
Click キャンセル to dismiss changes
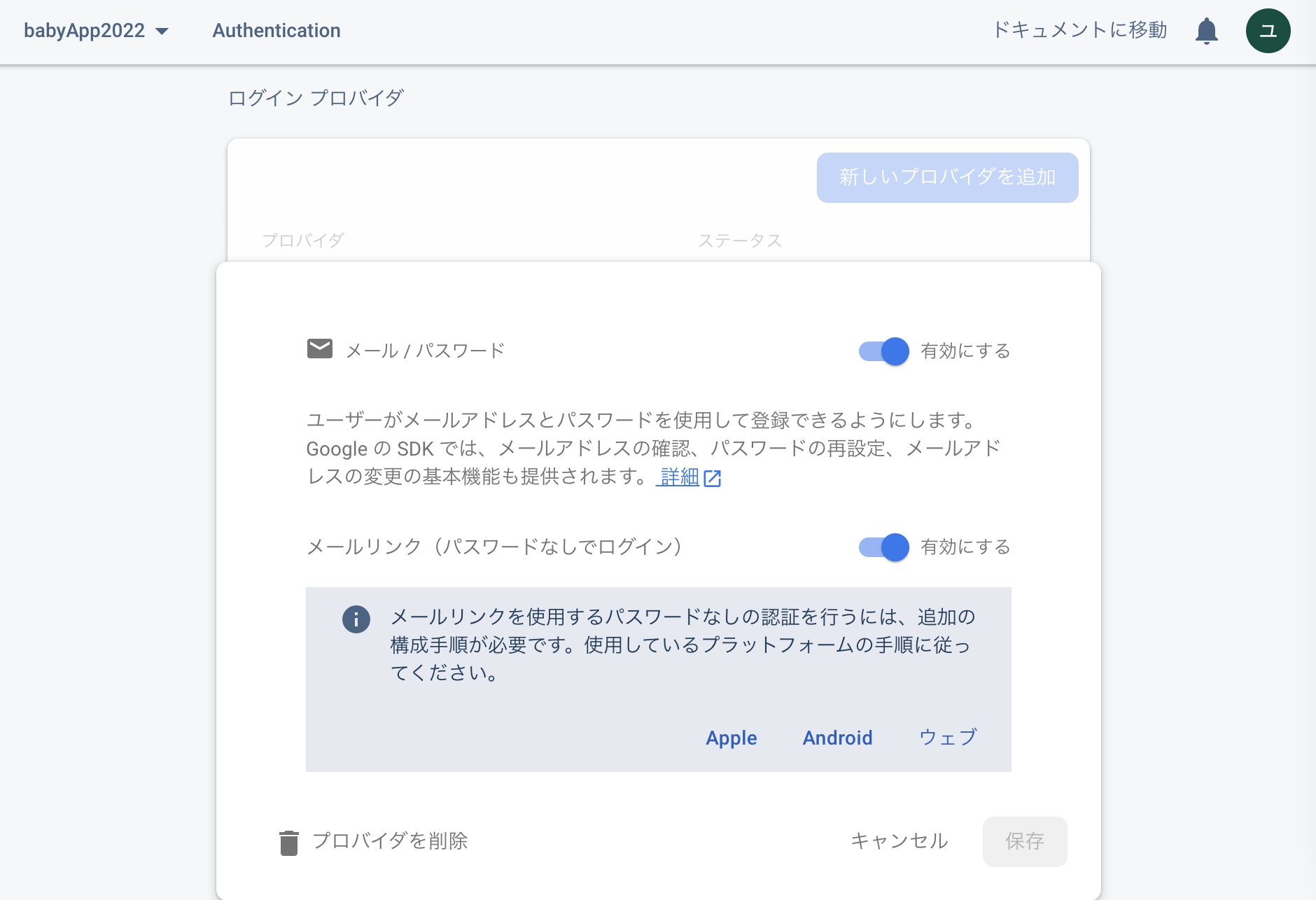(899, 842)
